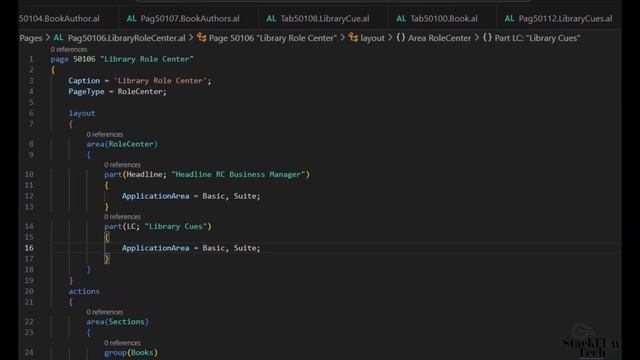Click the page symbol icon before Page 50106 breadcrumb
The height and width of the screenshot is (360, 640).
[x=202, y=38]
